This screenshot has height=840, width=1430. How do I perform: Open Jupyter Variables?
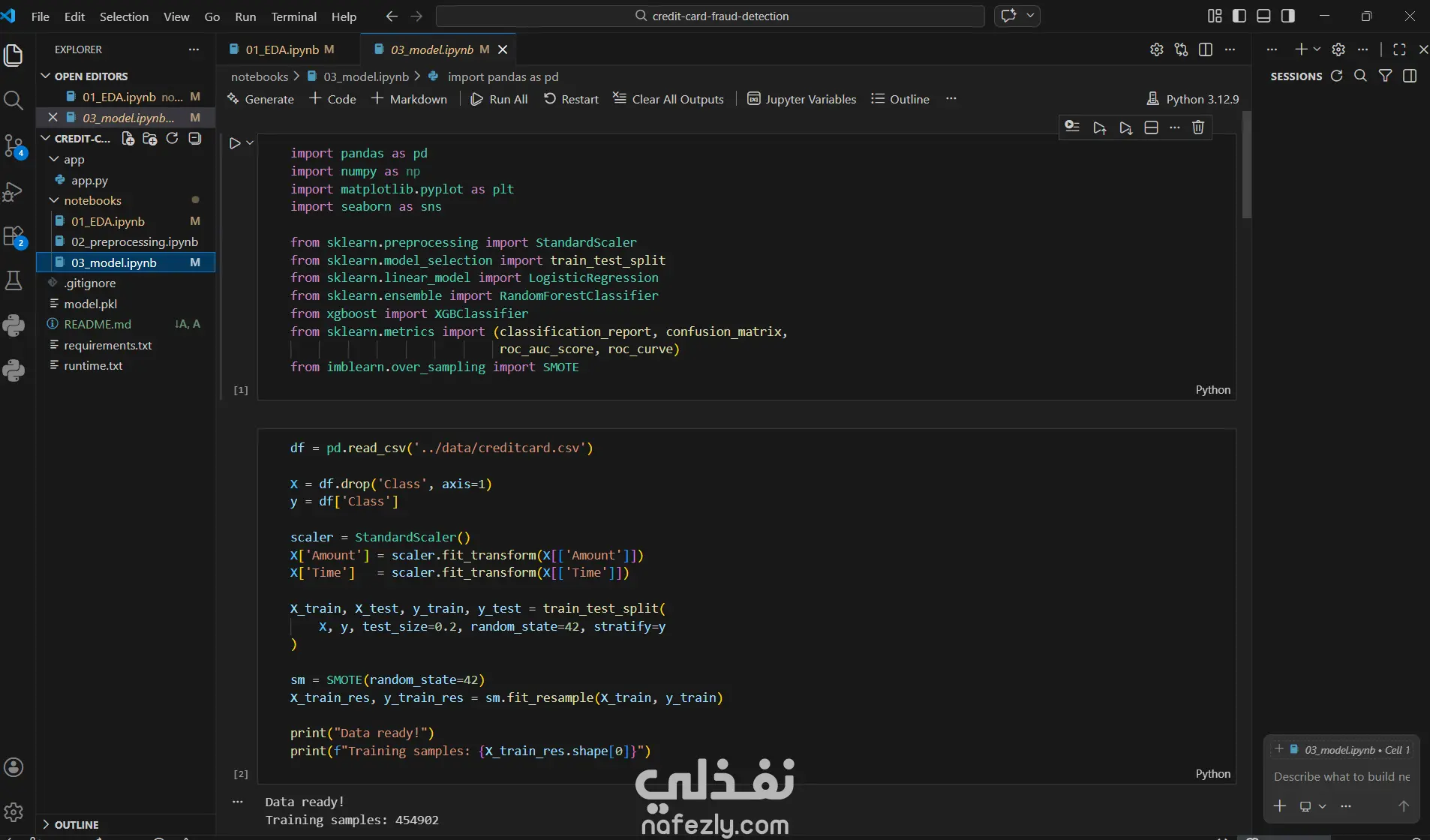click(802, 99)
